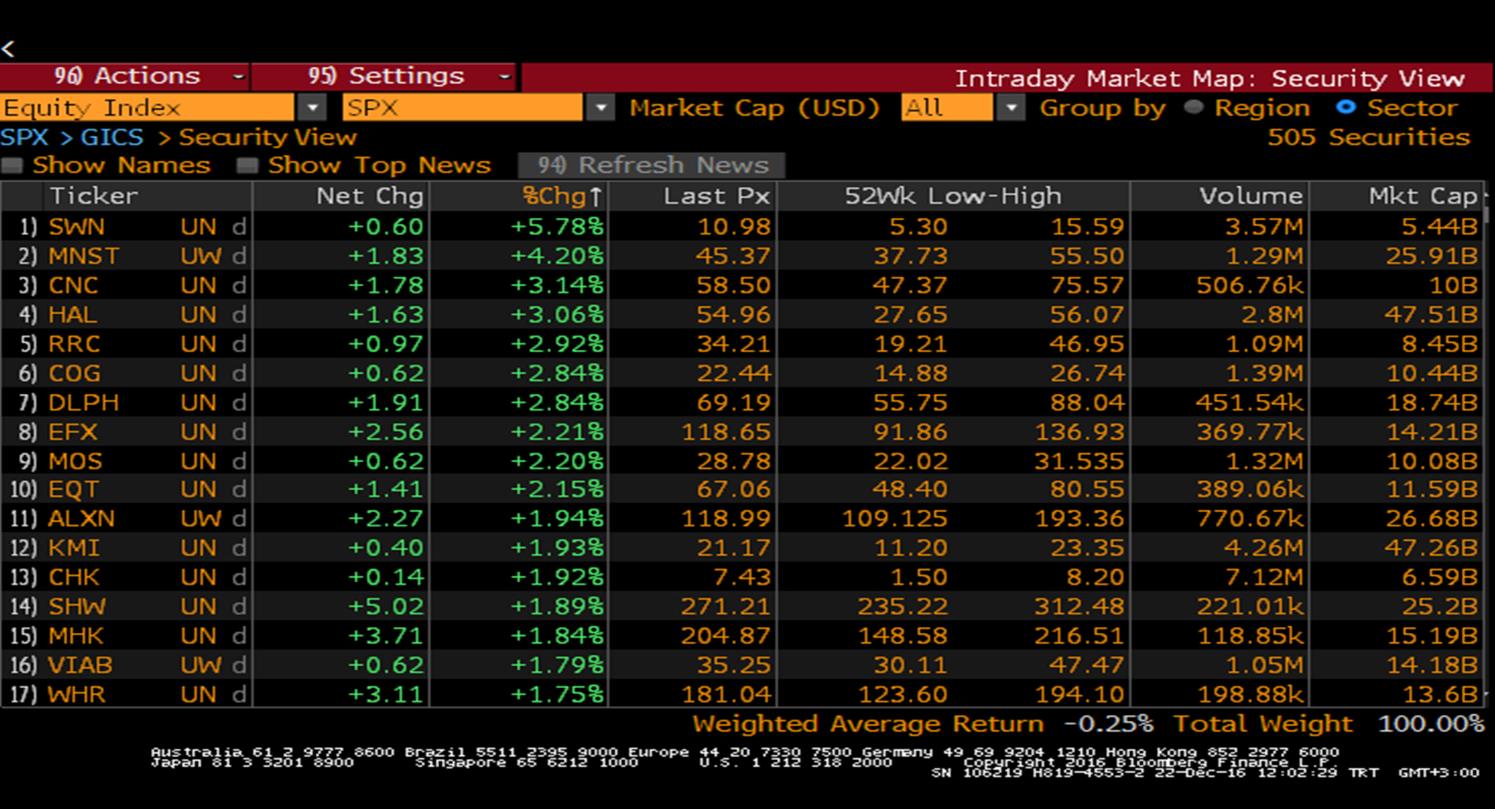The width and height of the screenshot is (1495, 809).
Task: Click the SPX index input field
Action: click(x=462, y=108)
